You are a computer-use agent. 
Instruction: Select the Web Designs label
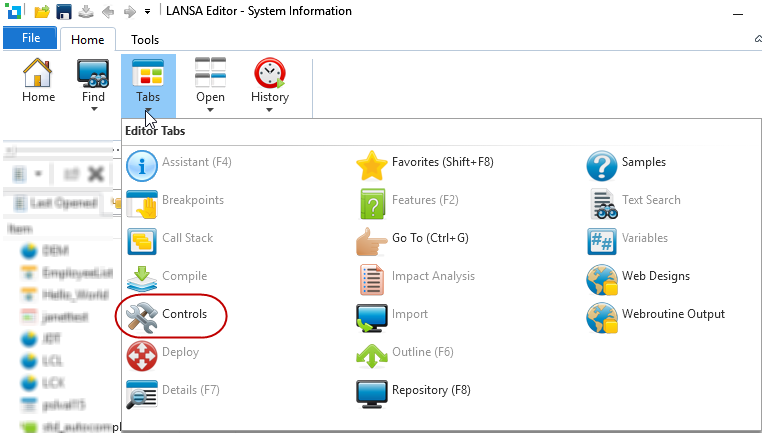click(655, 276)
